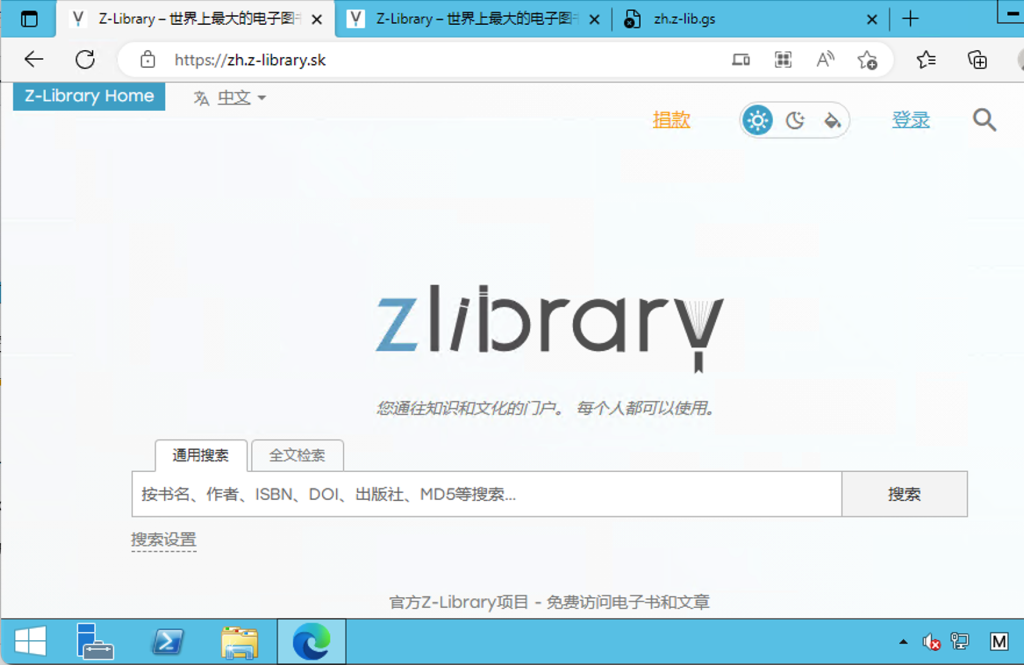Launch PowerShell from the taskbar
Screen dimensions: 1024x665
[168, 641]
